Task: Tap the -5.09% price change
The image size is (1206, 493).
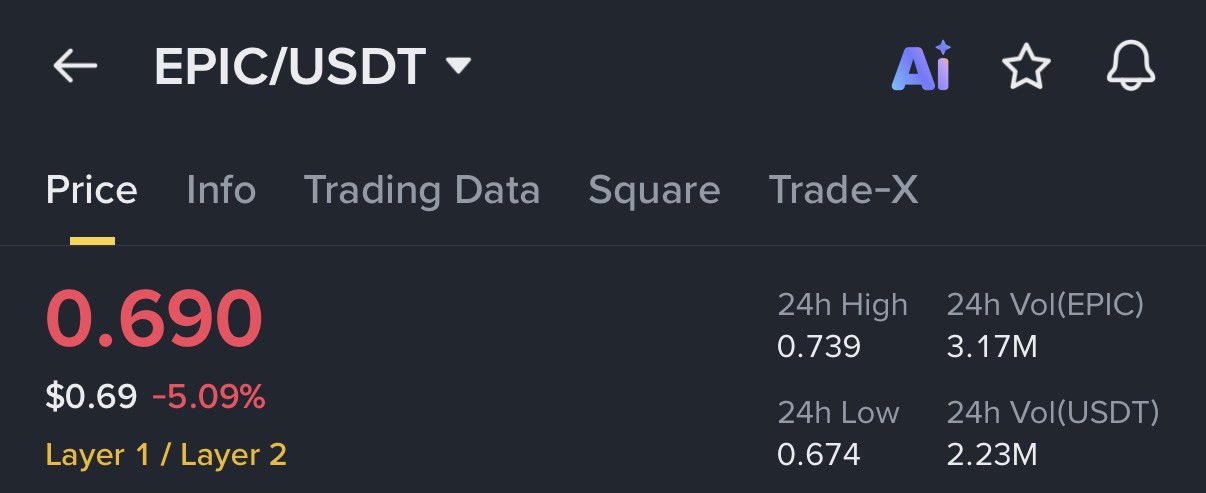Action: [x=209, y=398]
